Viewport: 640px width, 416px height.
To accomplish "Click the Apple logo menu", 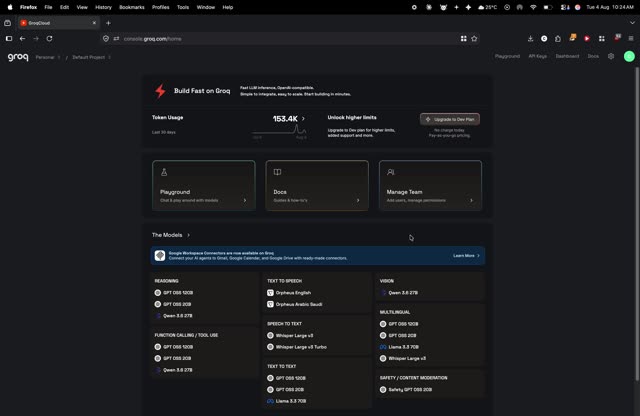I will 10,7.
